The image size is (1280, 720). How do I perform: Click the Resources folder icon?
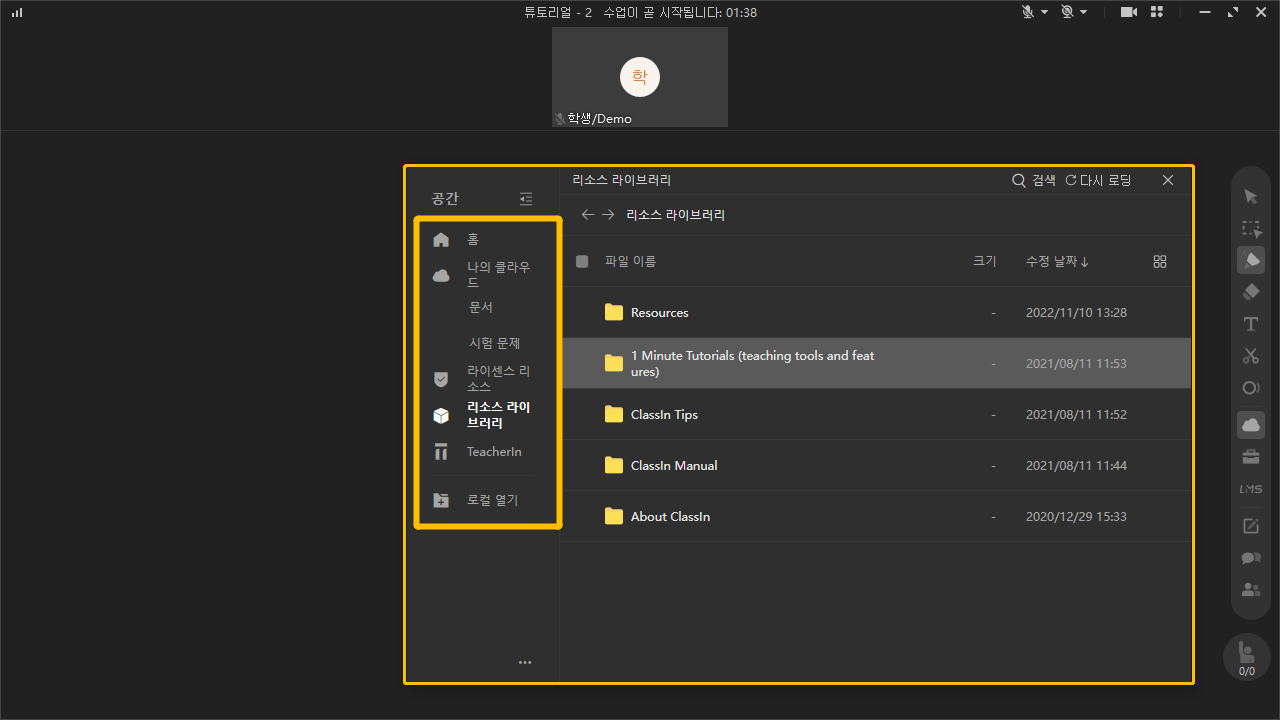click(x=614, y=313)
